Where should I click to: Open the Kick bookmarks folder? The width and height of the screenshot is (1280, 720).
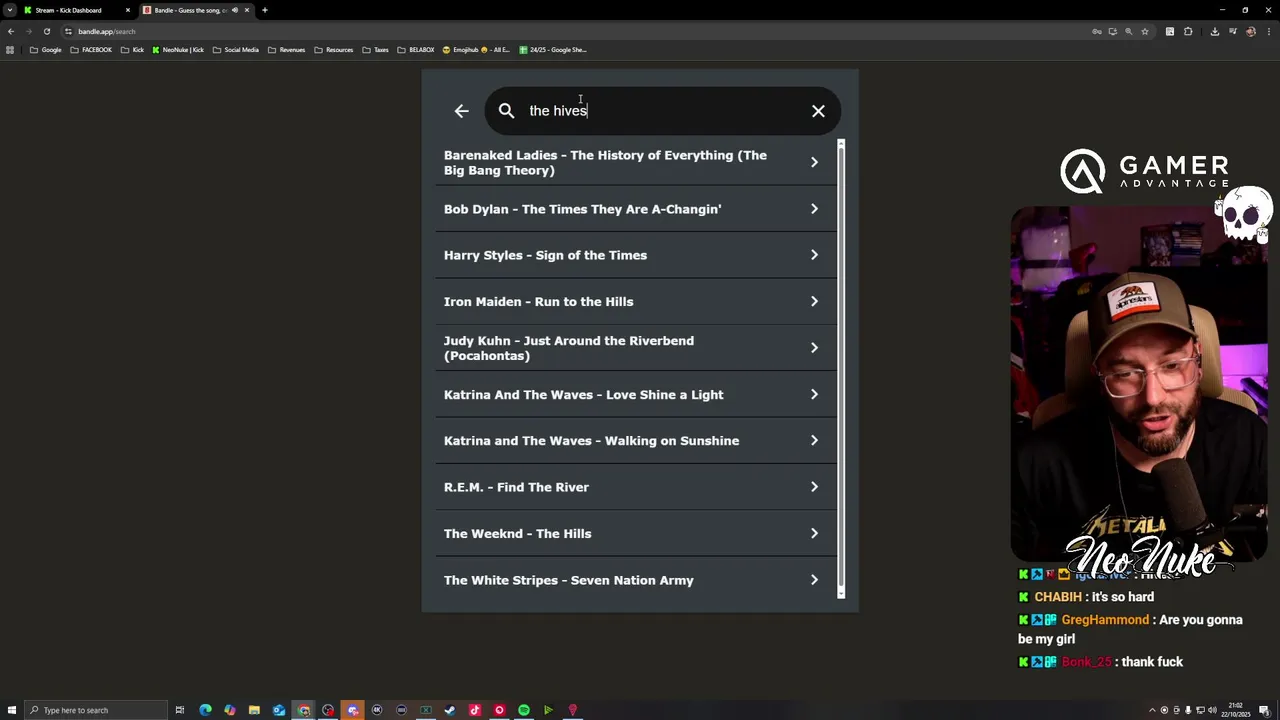coord(132,50)
